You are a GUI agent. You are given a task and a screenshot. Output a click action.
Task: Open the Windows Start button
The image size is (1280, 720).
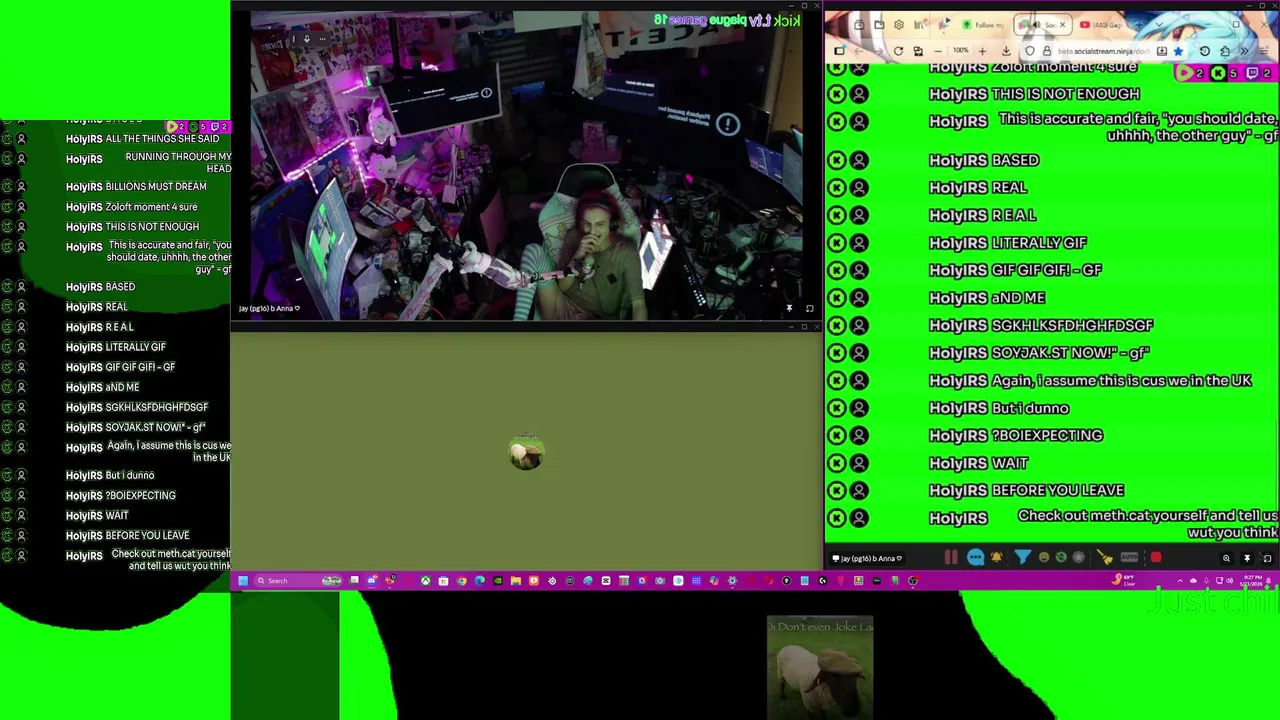click(243, 580)
